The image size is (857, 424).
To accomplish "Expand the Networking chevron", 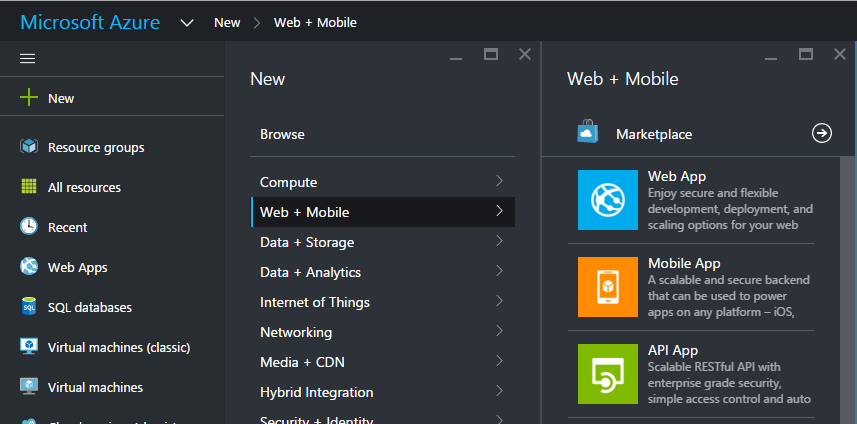I will tap(499, 331).
